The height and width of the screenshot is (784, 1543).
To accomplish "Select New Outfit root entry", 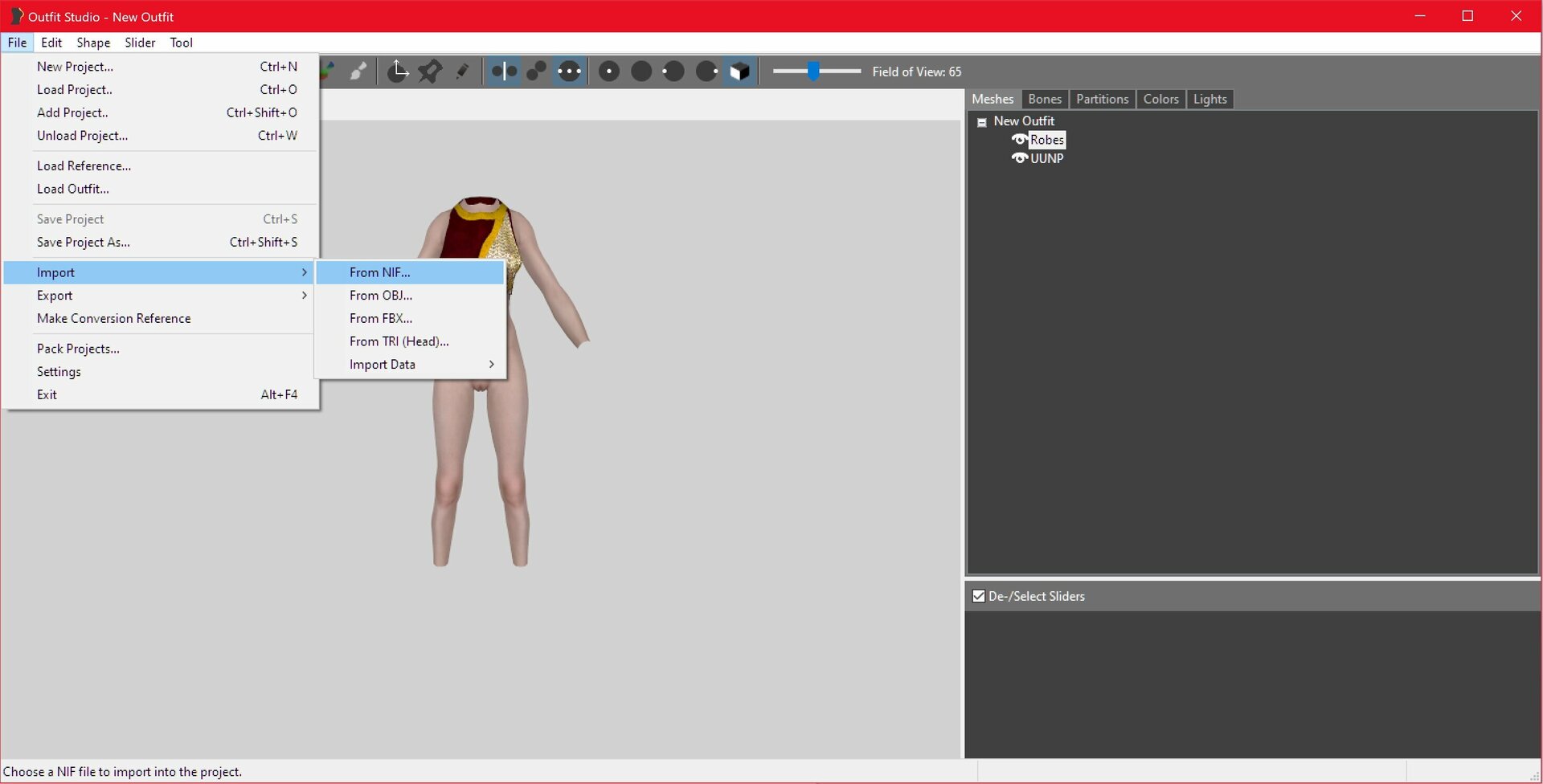I will [x=1024, y=120].
